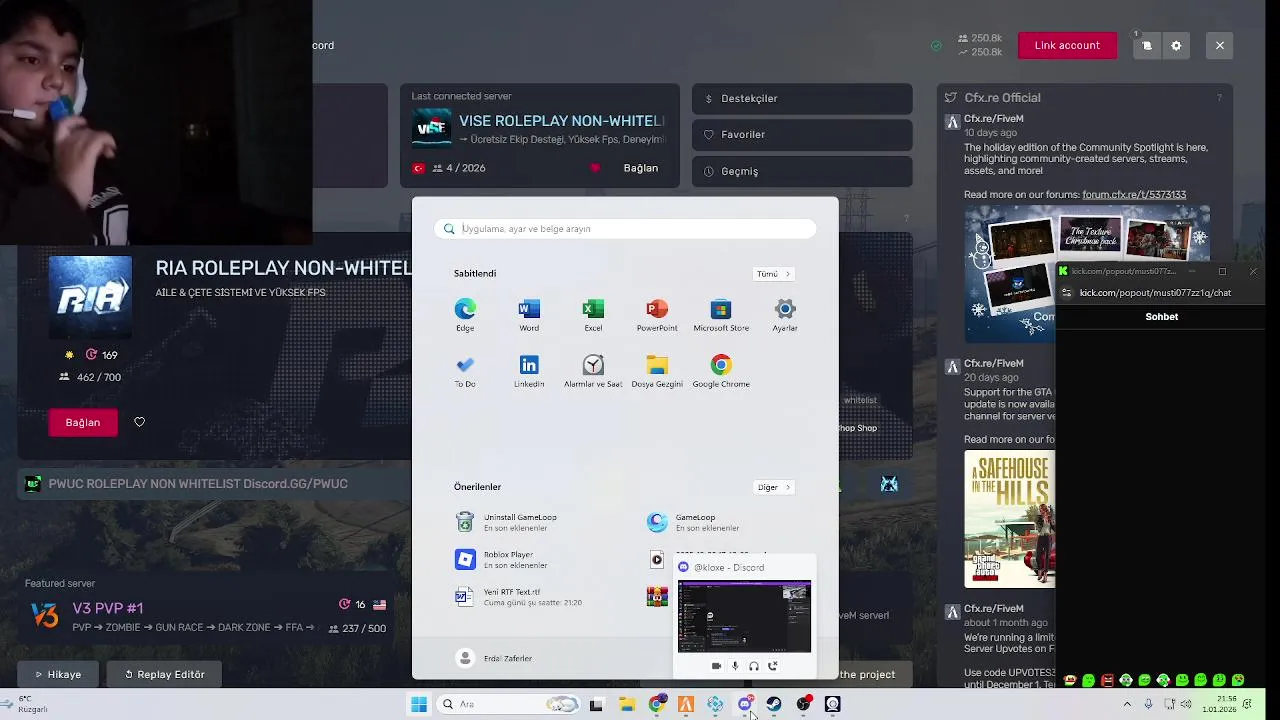Open Safehouse in the Hills image

pyautogui.click(x=1009, y=519)
